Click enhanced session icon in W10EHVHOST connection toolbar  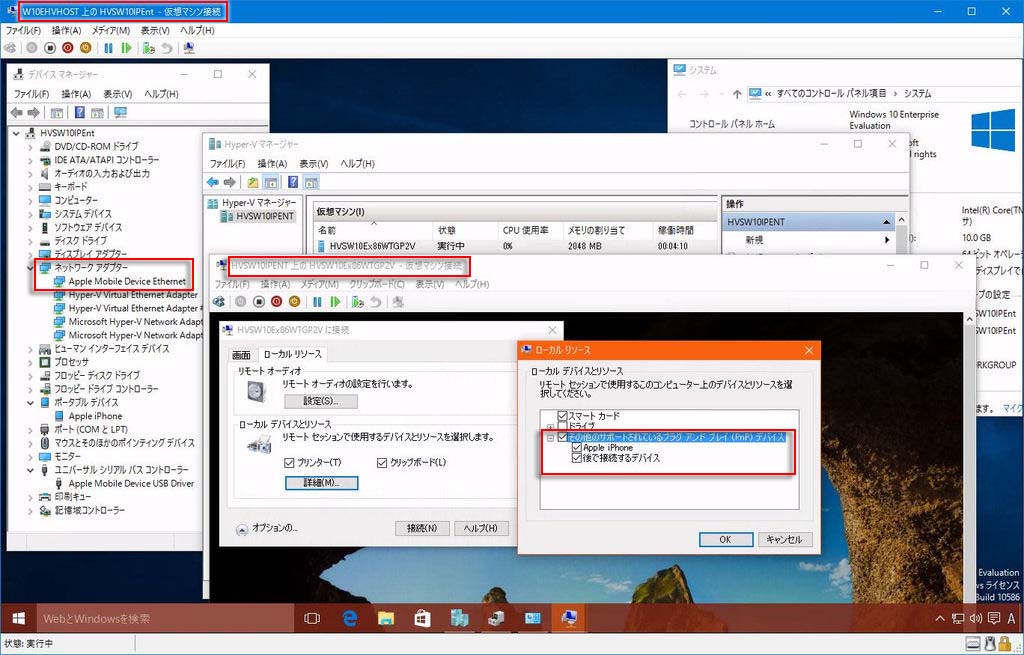tap(189, 48)
